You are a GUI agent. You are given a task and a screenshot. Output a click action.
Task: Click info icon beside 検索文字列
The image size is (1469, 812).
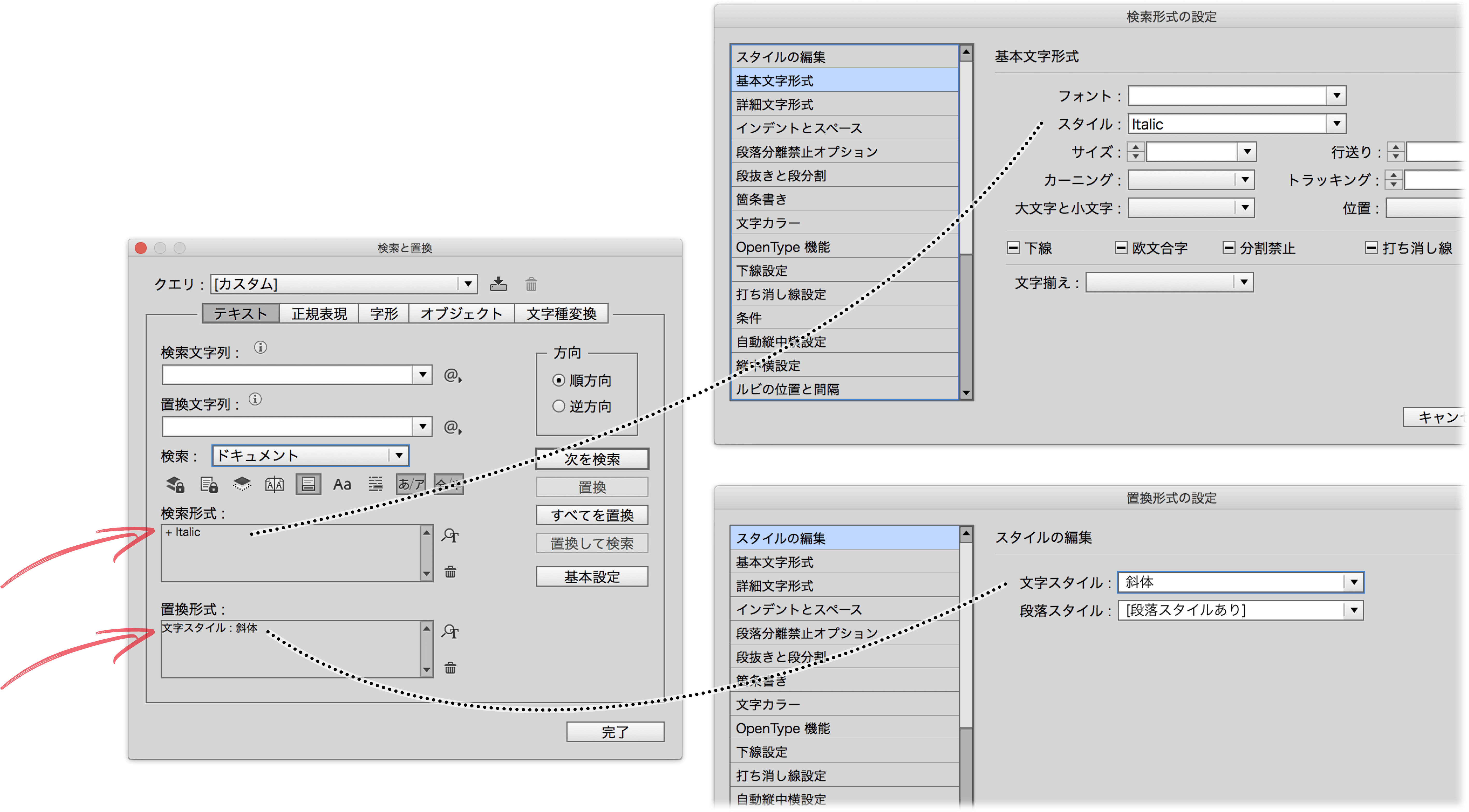tap(261, 347)
